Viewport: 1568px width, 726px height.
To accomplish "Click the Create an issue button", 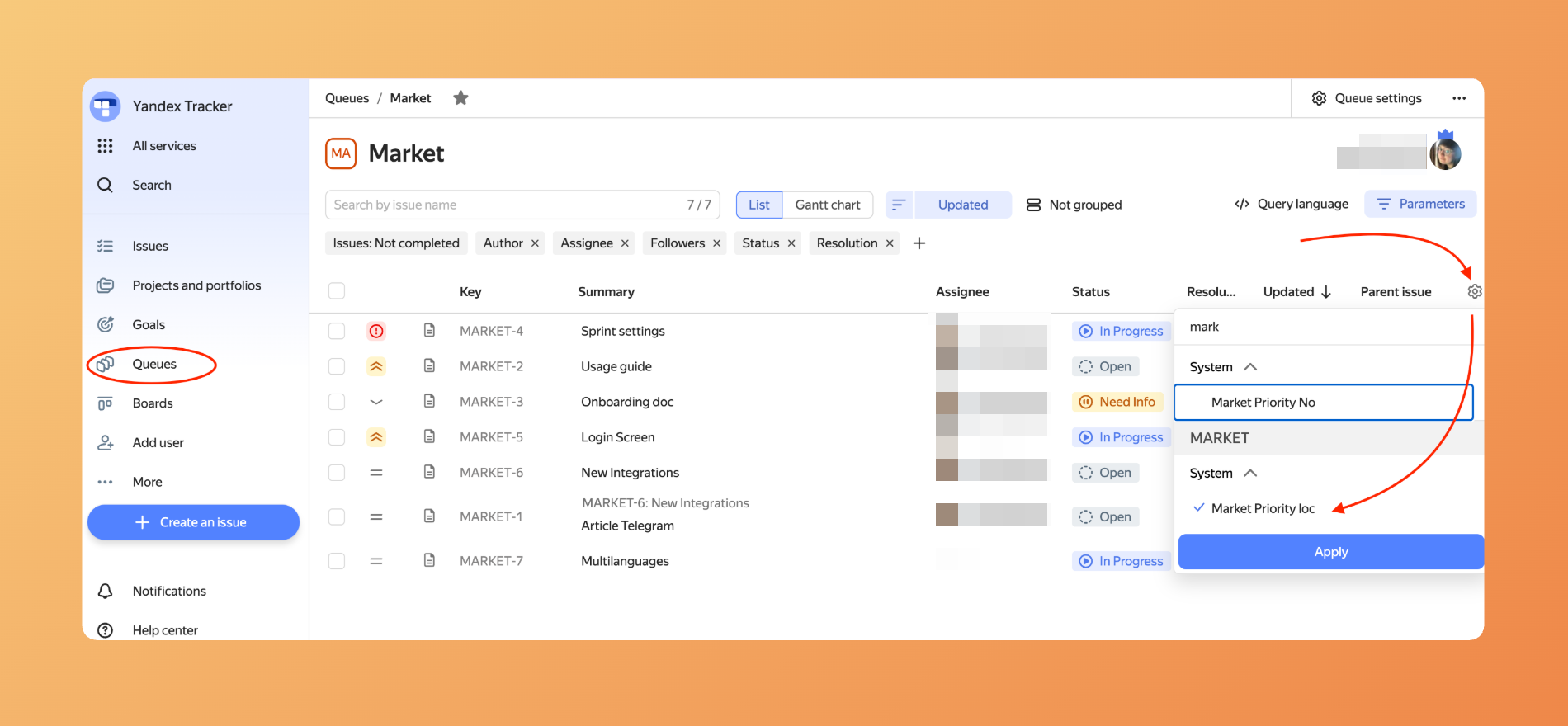I will [193, 522].
